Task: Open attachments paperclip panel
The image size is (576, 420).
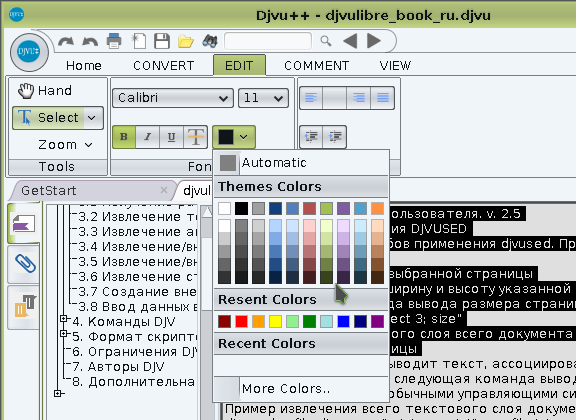Action: (x=24, y=263)
